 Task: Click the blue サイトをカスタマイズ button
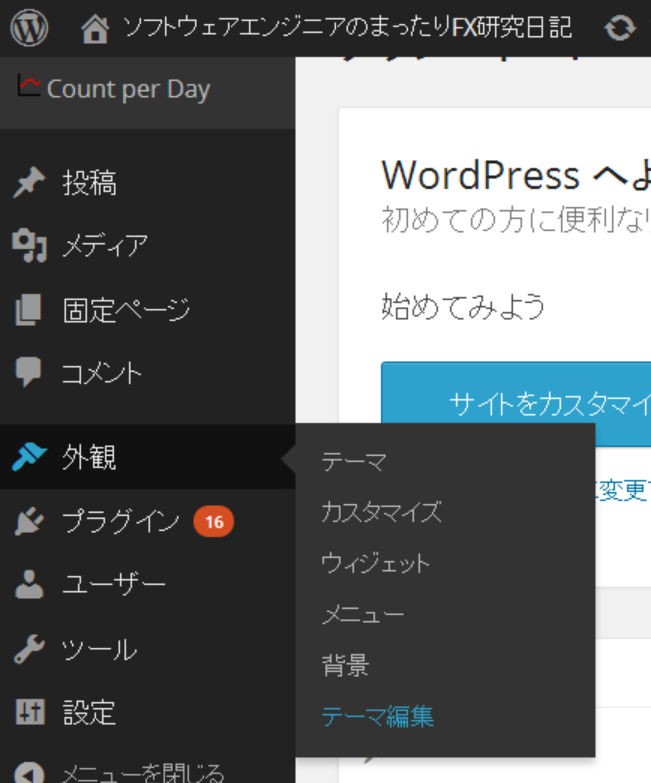pos(516,403)
